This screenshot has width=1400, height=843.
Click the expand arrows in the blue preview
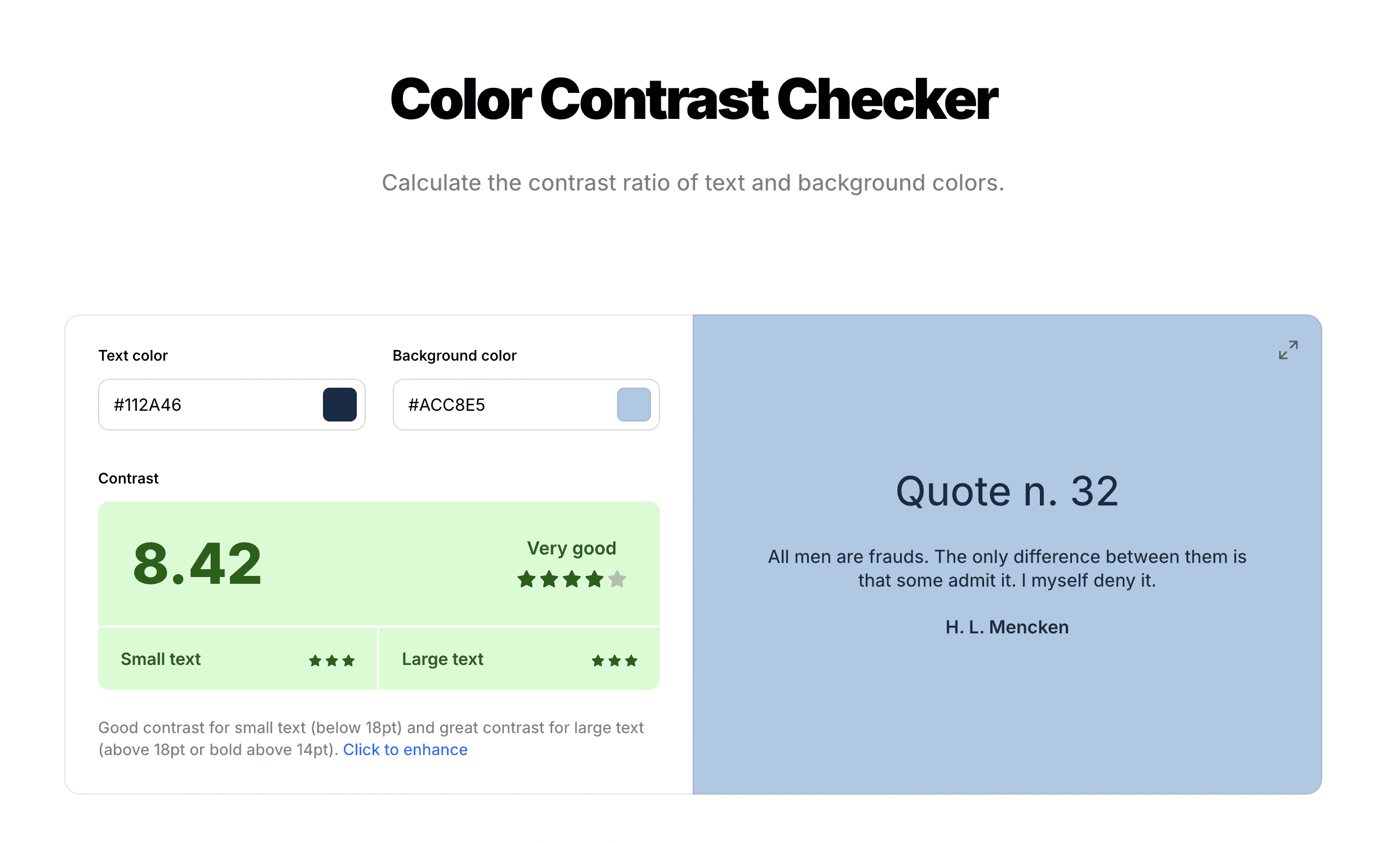click(1288, 350)
